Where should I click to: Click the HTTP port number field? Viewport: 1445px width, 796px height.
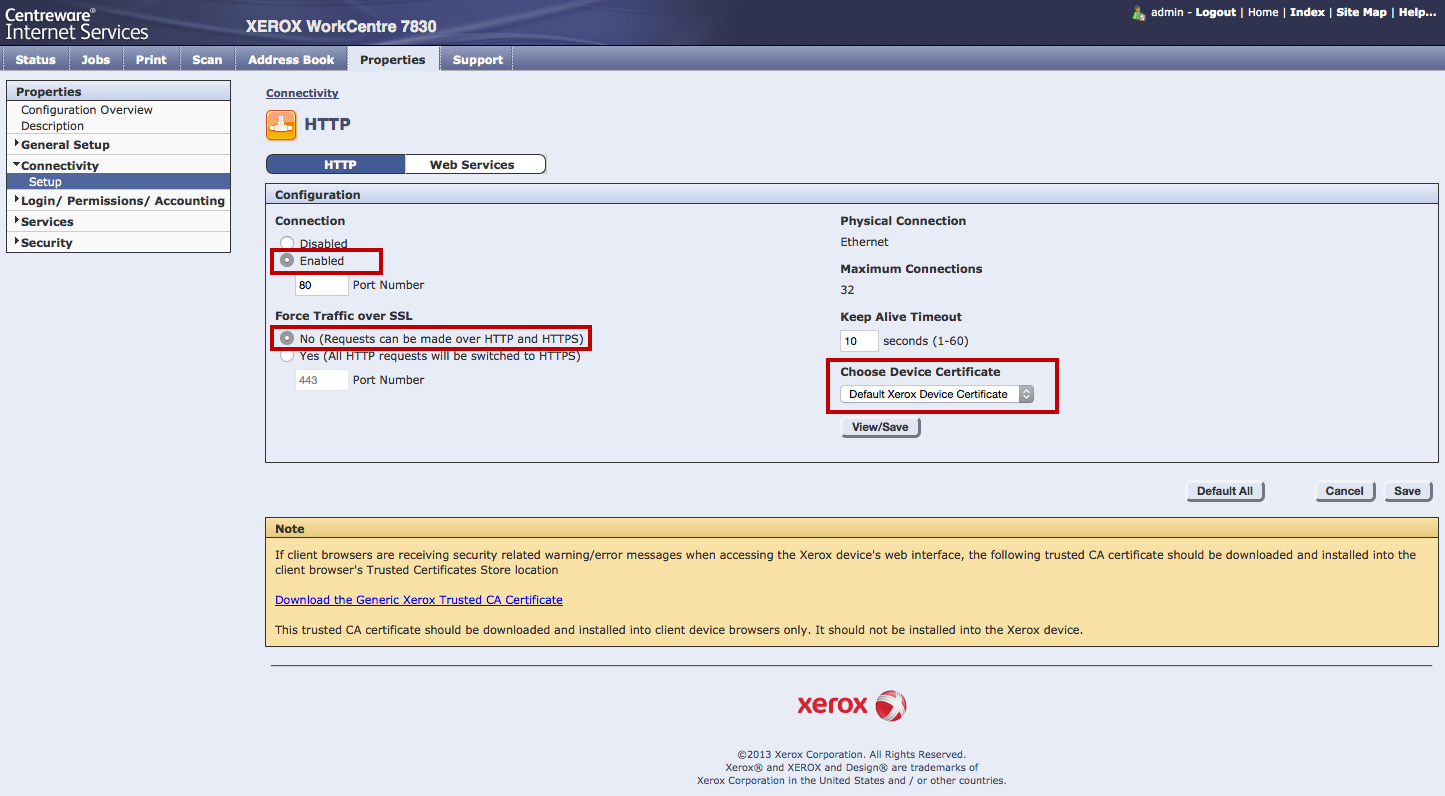(322, 285)
